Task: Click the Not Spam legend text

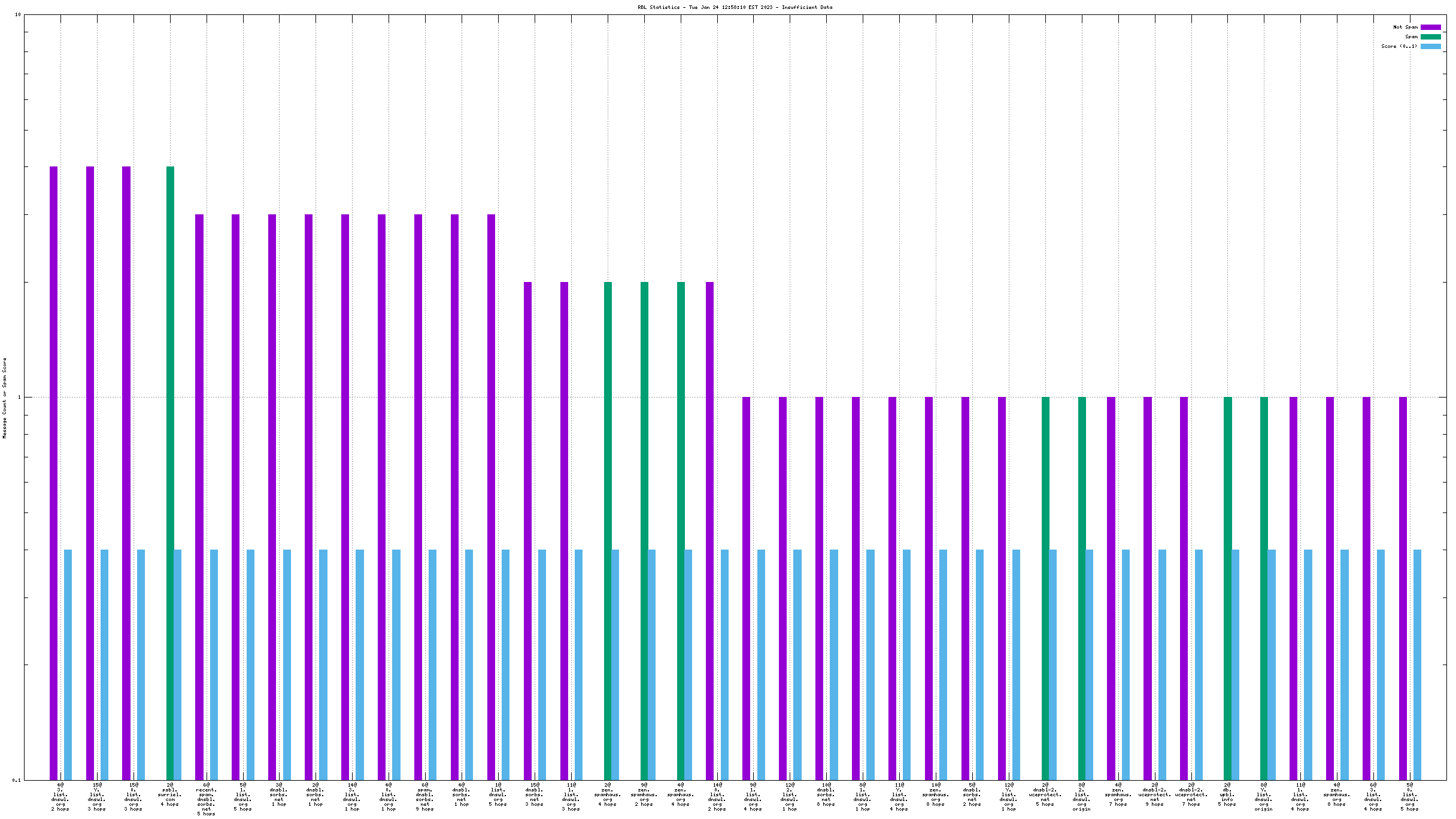Action: [x=1405, y=27]
